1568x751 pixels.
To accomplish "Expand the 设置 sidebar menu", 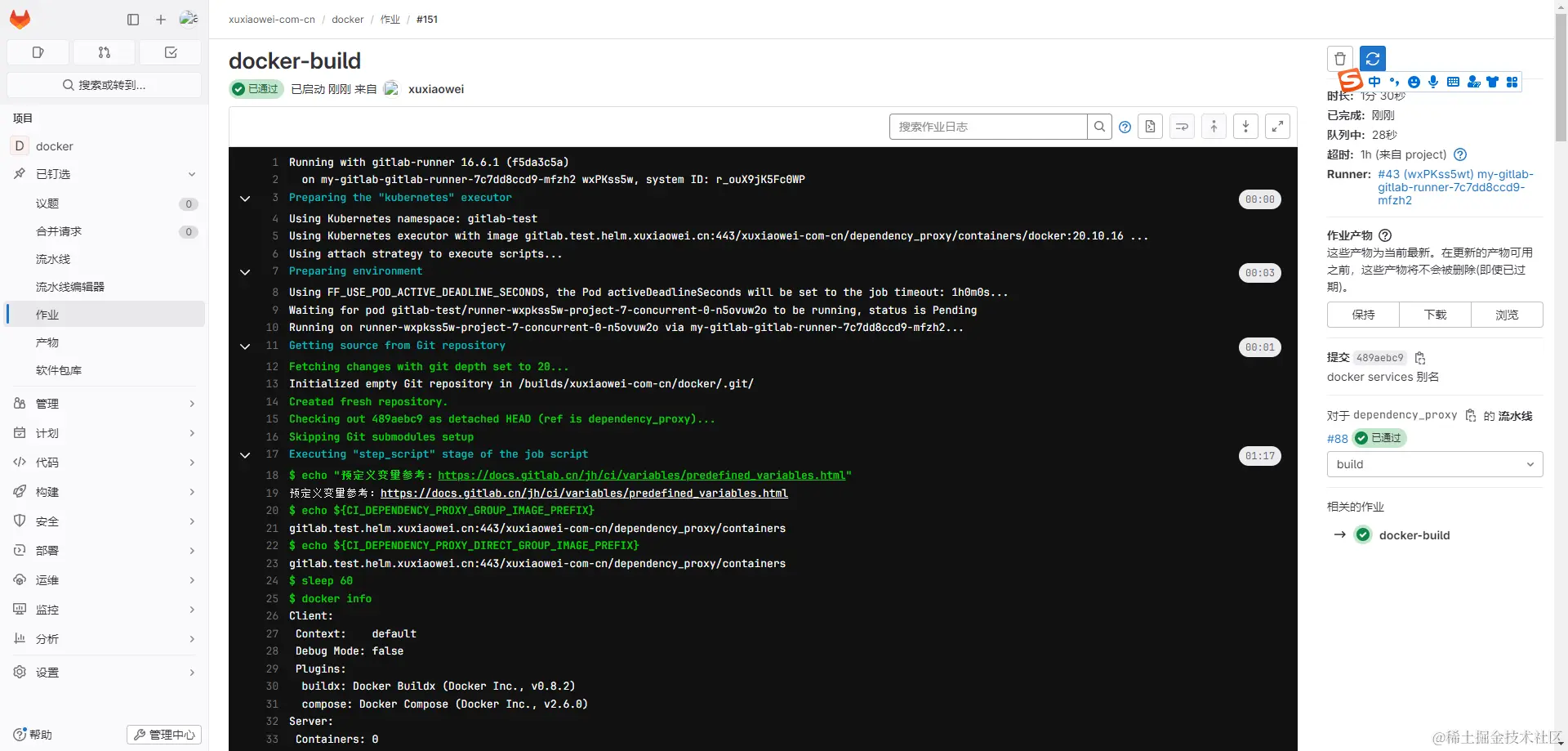I will (105, 673).
